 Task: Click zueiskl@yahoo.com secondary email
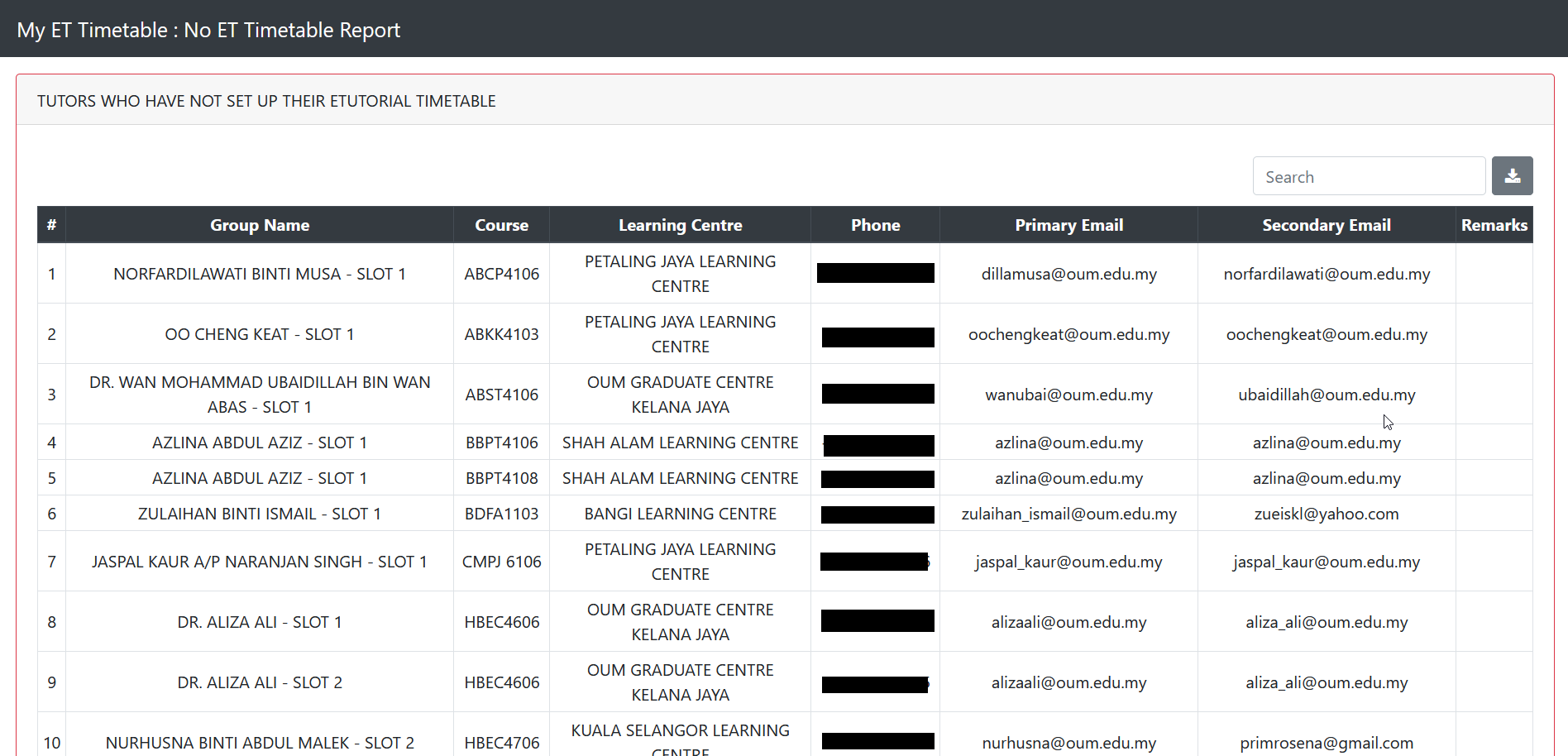click(1326, 514)
